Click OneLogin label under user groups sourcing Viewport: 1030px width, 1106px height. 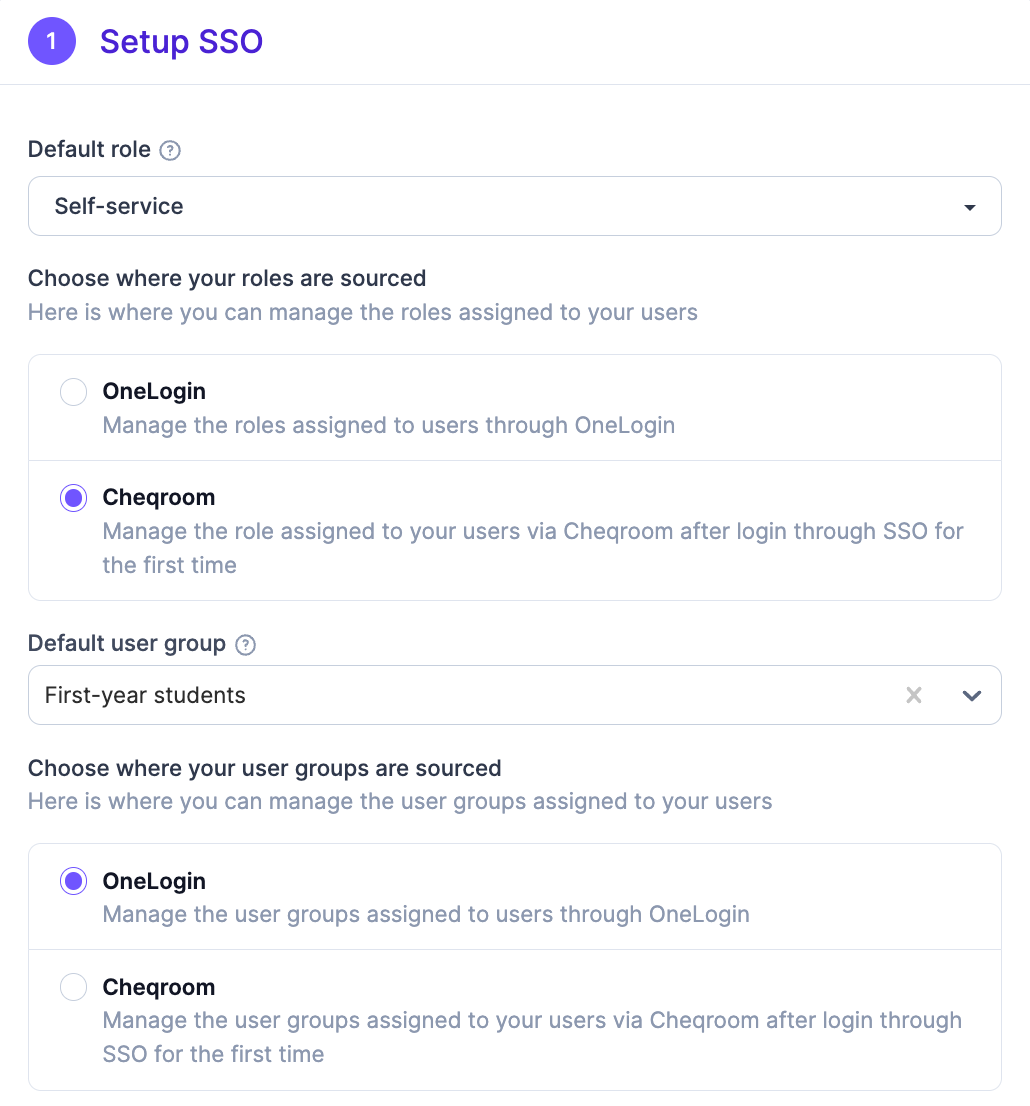[154, 881]
